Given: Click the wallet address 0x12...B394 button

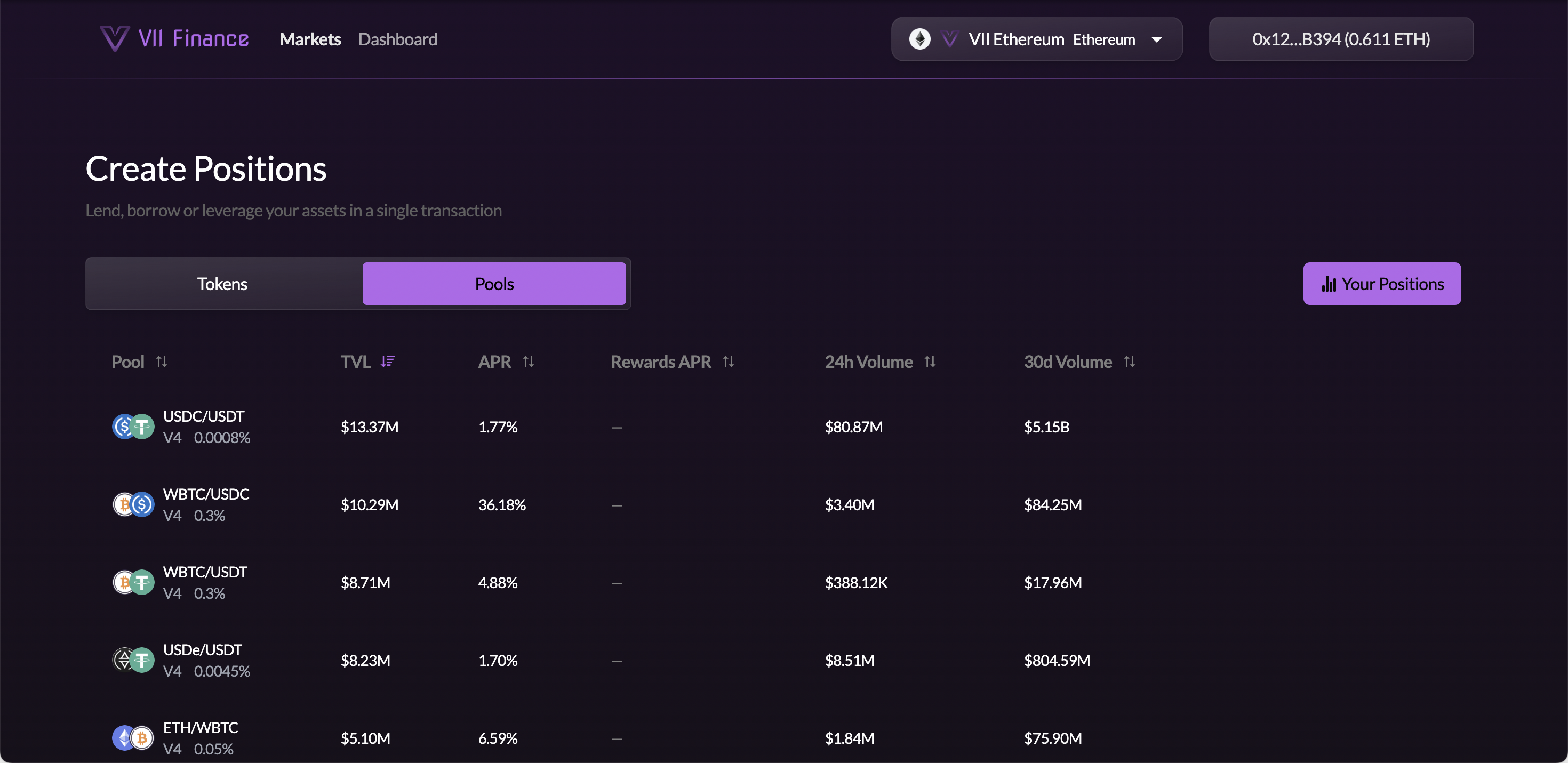Looking at the screenshot, I should click(1341, 39).
